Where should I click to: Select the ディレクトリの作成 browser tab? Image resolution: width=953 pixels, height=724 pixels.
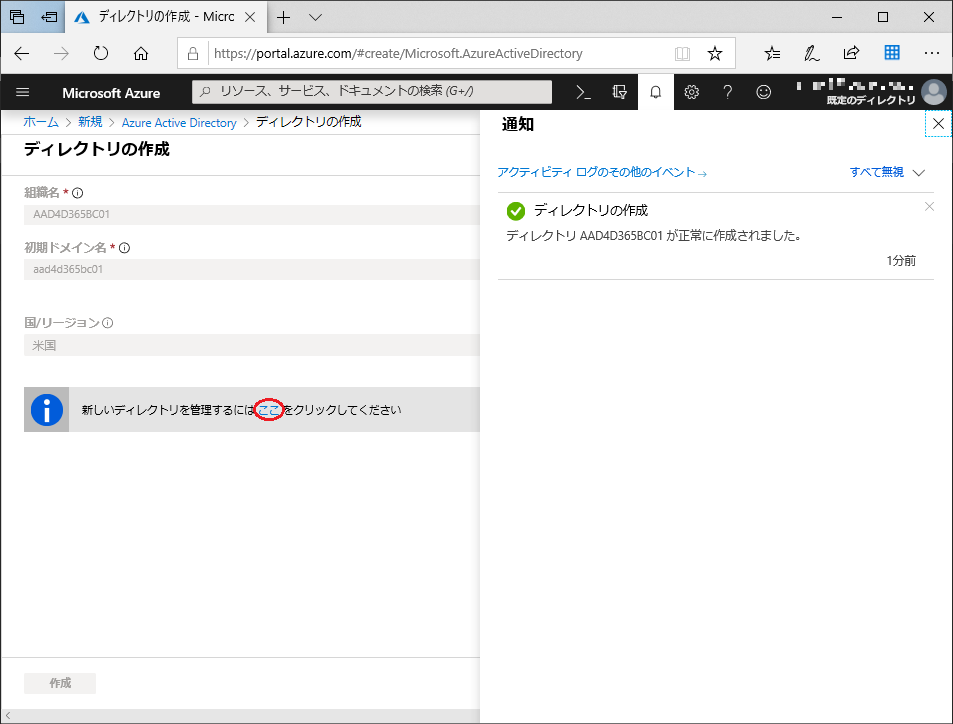point(165,17)
